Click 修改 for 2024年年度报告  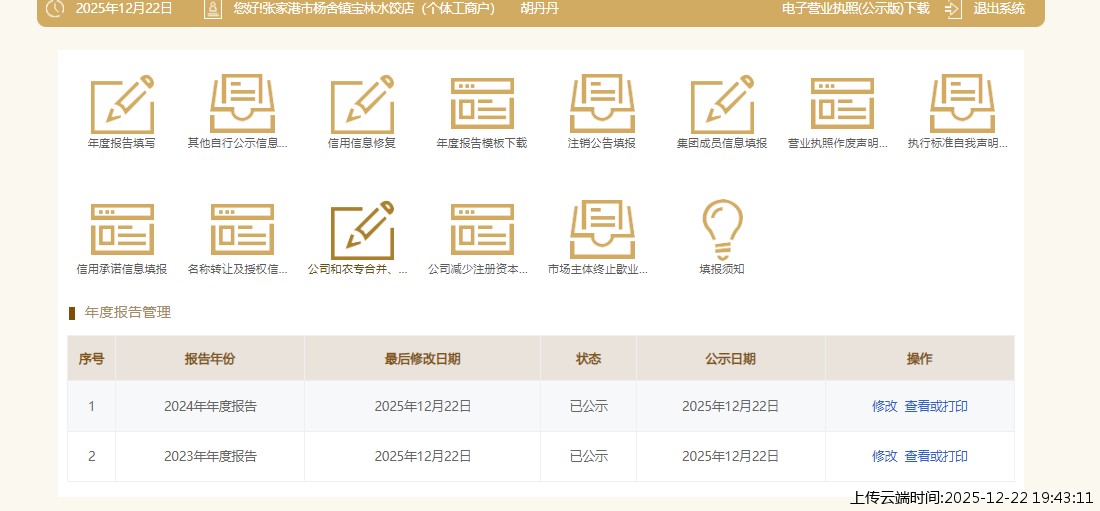pyautogui.click(x=884, y=406)
